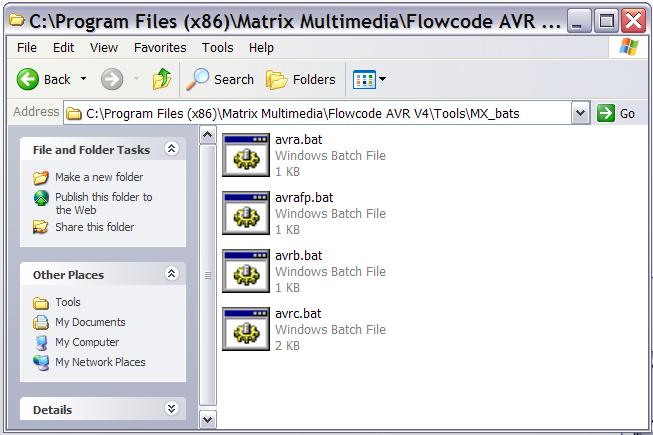Image resolution: width=653 pixels, height=435 pixels.
Task: Click the Windows flag logo
Action: point(628,47)
